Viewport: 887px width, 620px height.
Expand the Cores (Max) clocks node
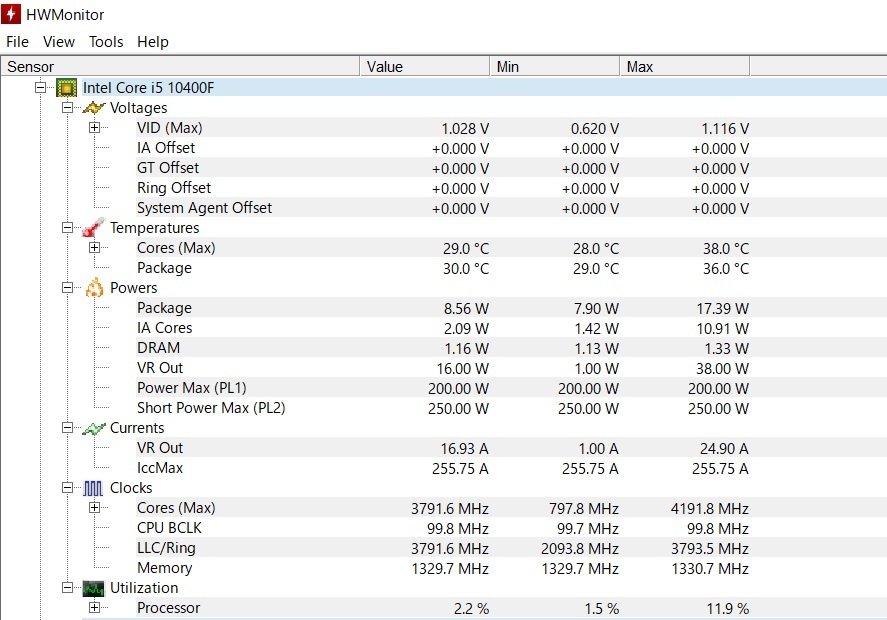(x=95, y=508)
